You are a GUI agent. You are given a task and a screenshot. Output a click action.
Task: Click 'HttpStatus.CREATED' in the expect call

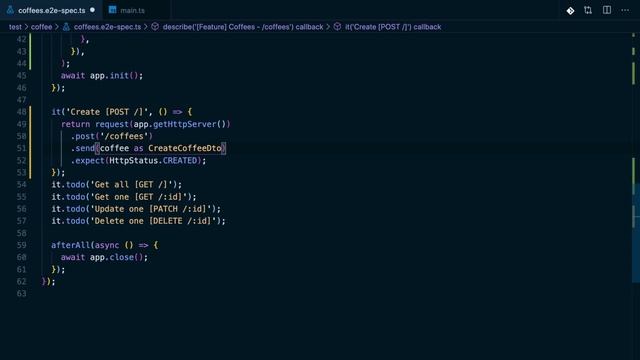153,160
